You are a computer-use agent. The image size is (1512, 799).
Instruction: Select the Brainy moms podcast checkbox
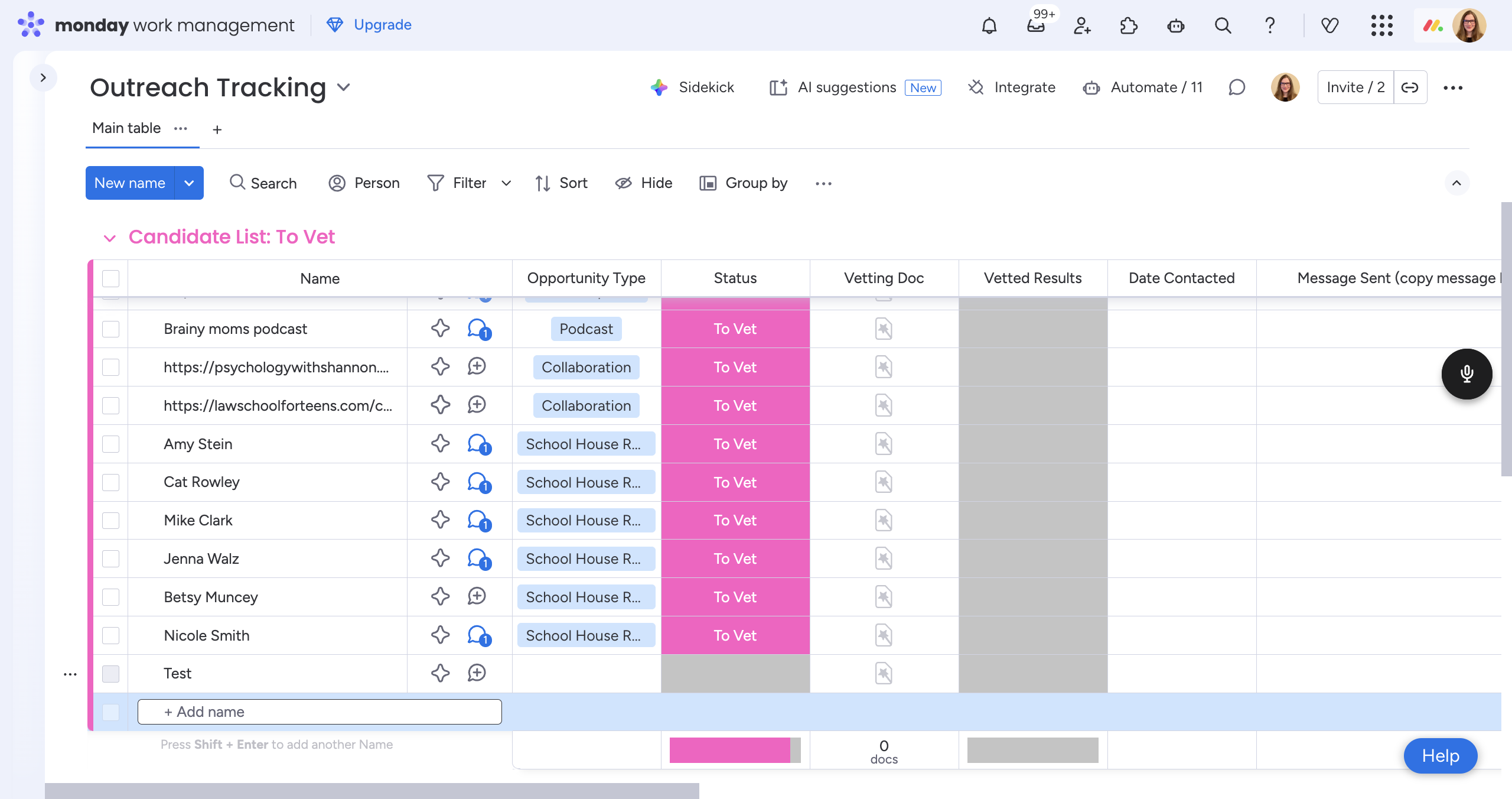click(110, 329)
